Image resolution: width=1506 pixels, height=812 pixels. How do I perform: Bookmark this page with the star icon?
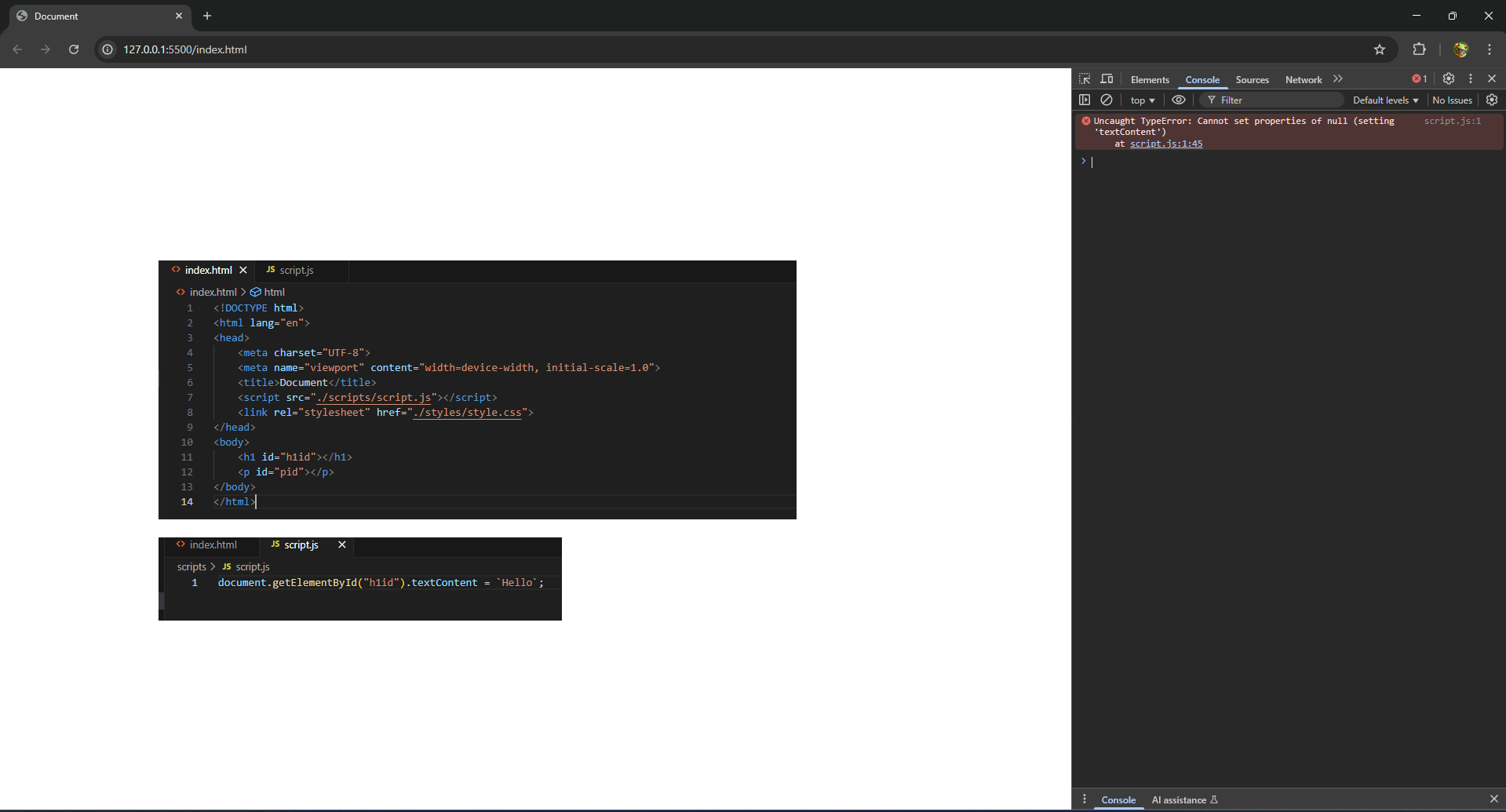click(x=1380, y=49)
